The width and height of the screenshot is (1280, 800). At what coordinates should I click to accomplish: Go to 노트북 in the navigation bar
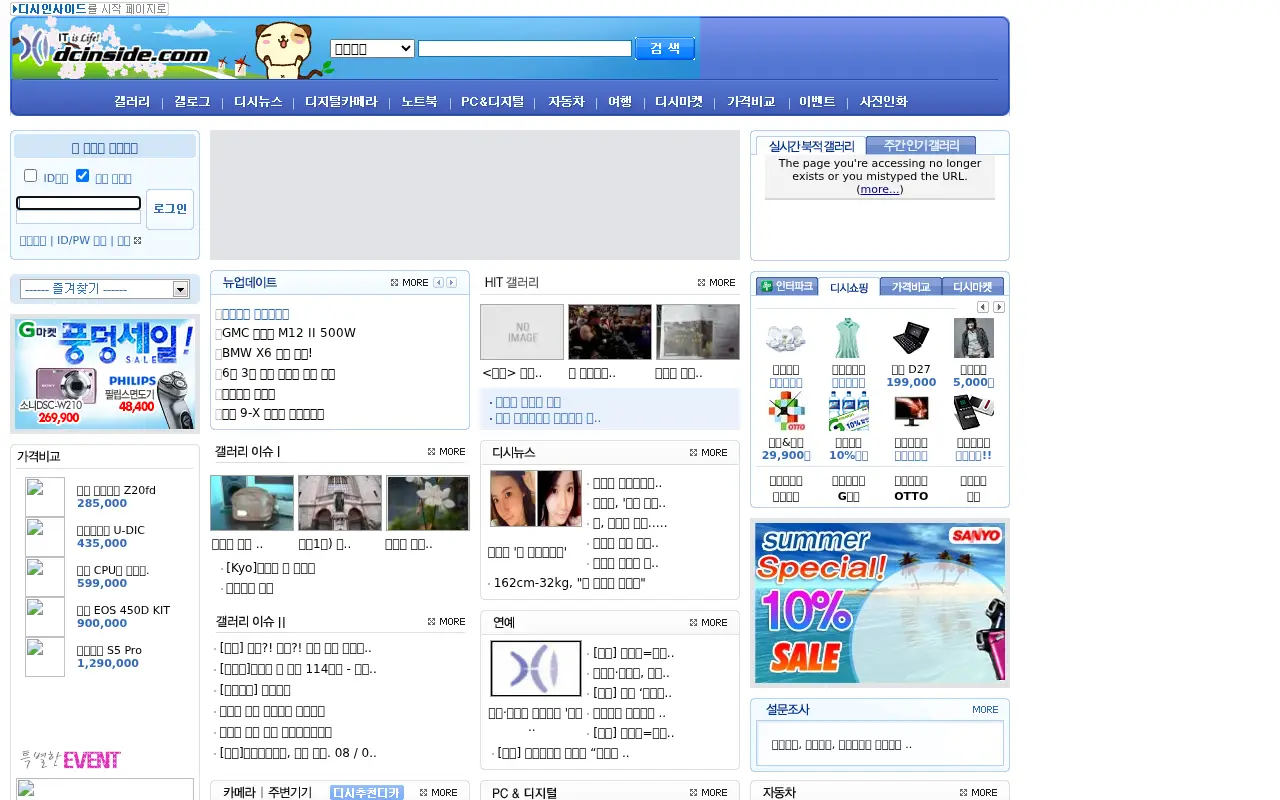tap(419, 102)
